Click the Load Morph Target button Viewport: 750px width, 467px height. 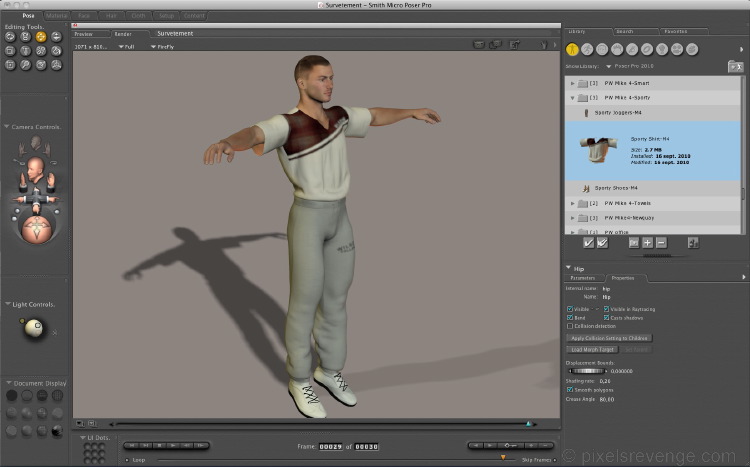coord(592,350)
